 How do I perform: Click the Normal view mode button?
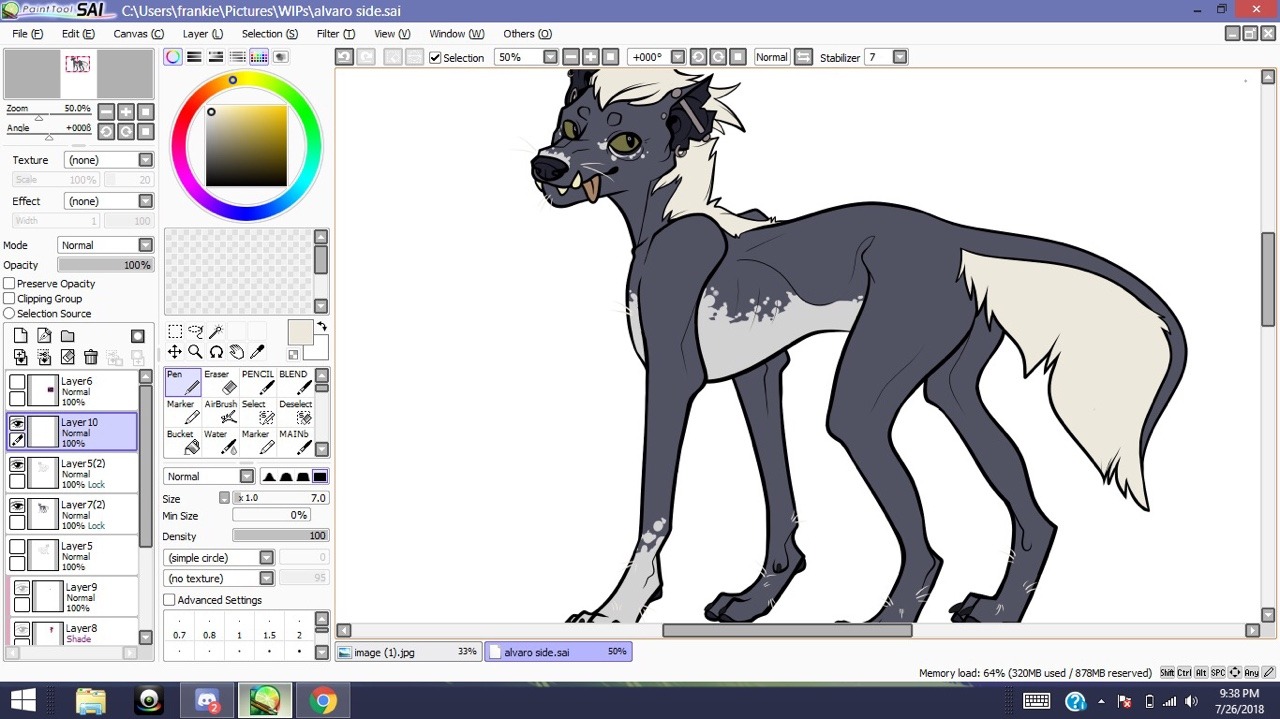[771, 57]
